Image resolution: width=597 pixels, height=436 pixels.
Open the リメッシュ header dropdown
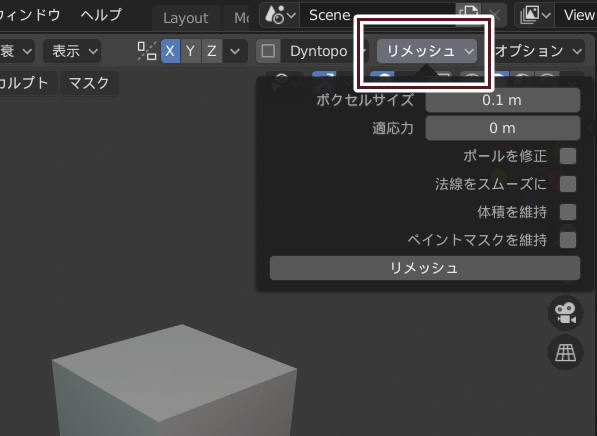427,51
